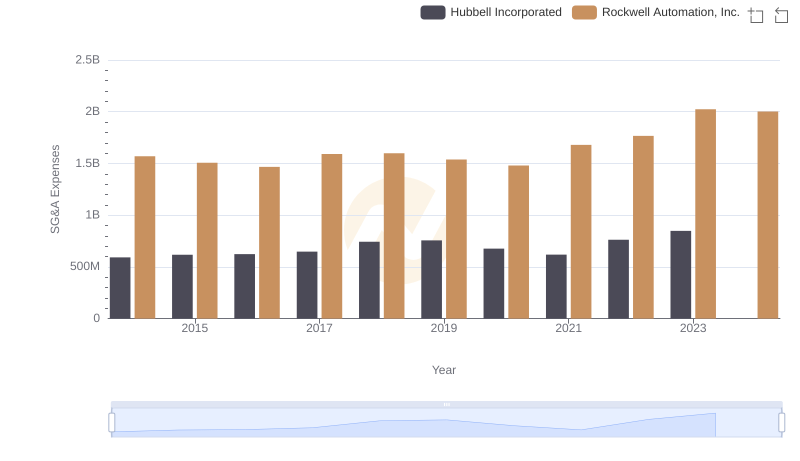Screen dimensions: 800x461
Task: Click the Hubbell bar for 2023
Action: click(681, 275)
